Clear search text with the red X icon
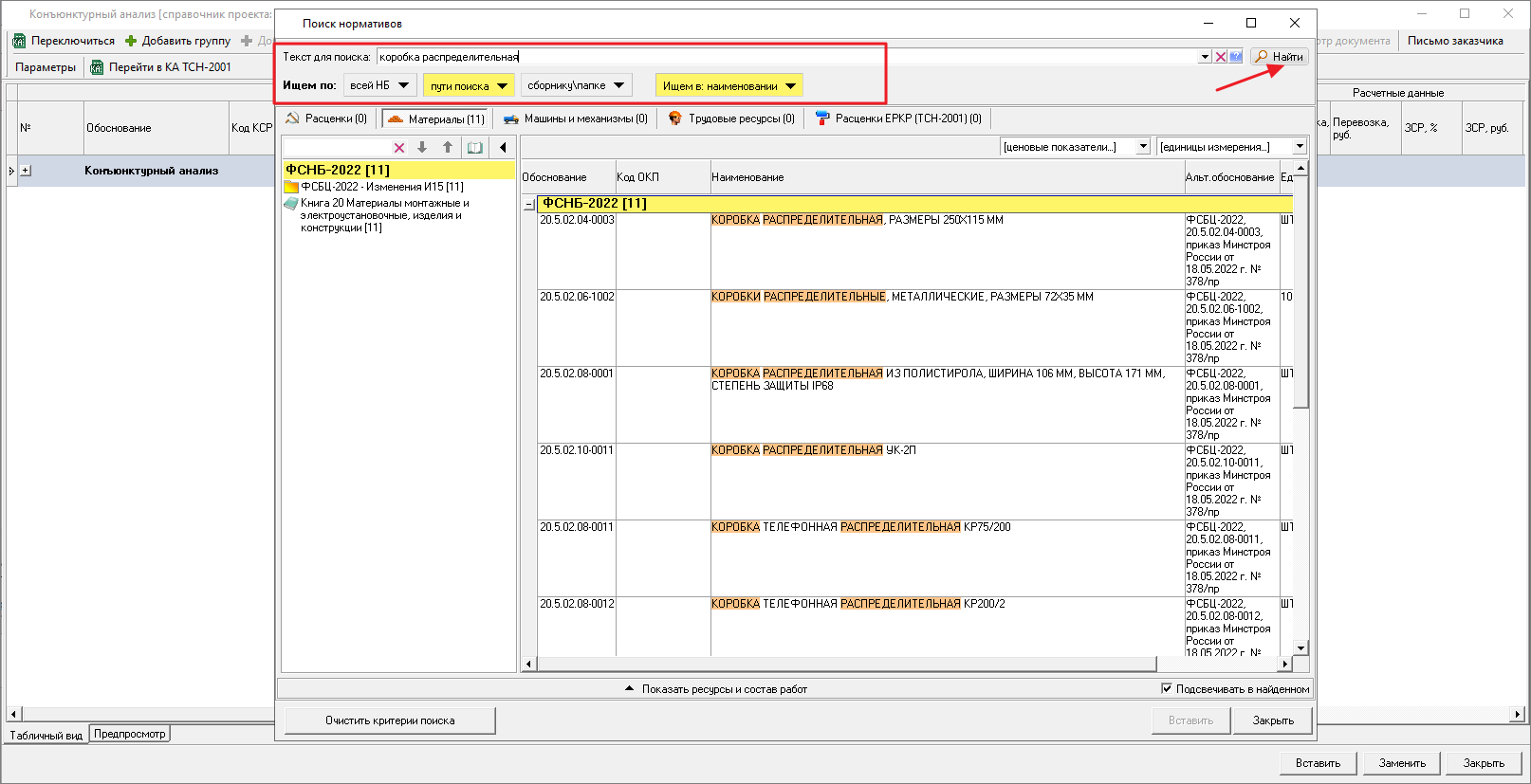The width and height of the screenshot is (1531, 784). coord(1221,57)
